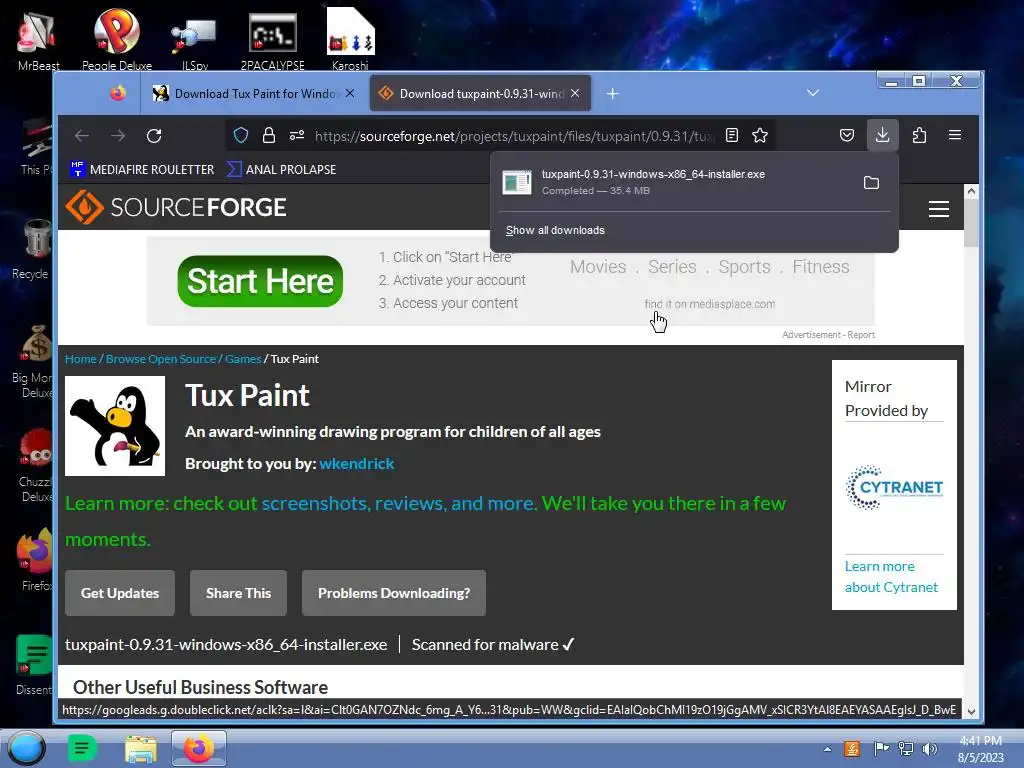Open the volume speaker tray icon
The width and height of the screenshot is (1024, 768).
coord(930,749)
